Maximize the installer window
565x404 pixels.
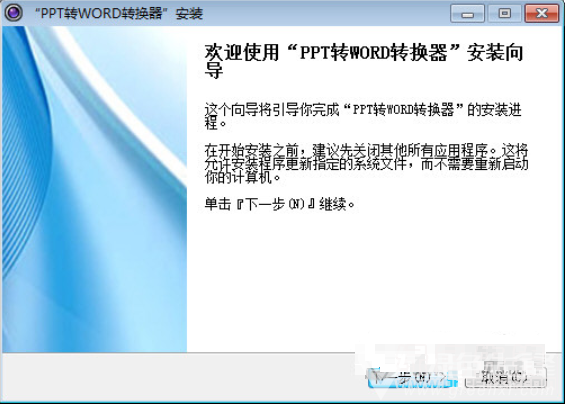(x=504, y=14)
